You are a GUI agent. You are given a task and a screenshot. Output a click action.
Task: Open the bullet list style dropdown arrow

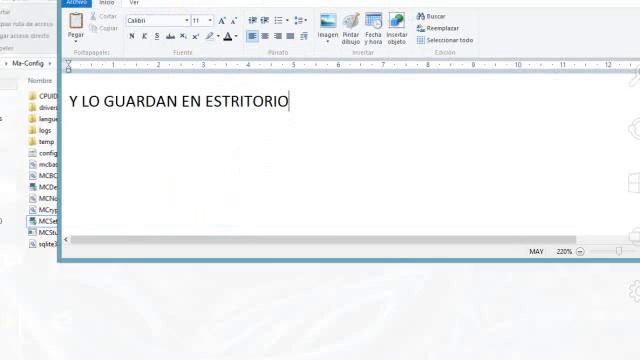tap(287, 20)
